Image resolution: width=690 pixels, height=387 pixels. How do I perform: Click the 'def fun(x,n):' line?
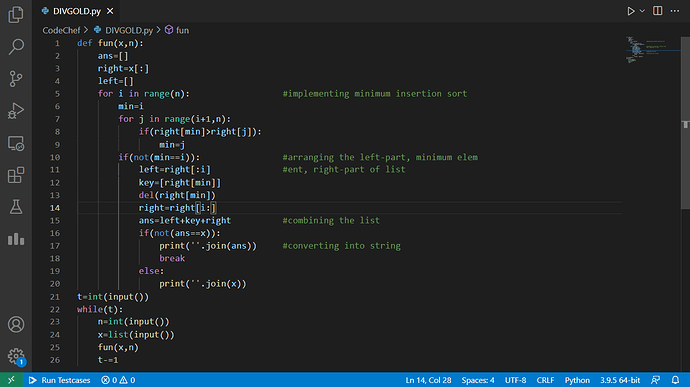coord(110,43)
